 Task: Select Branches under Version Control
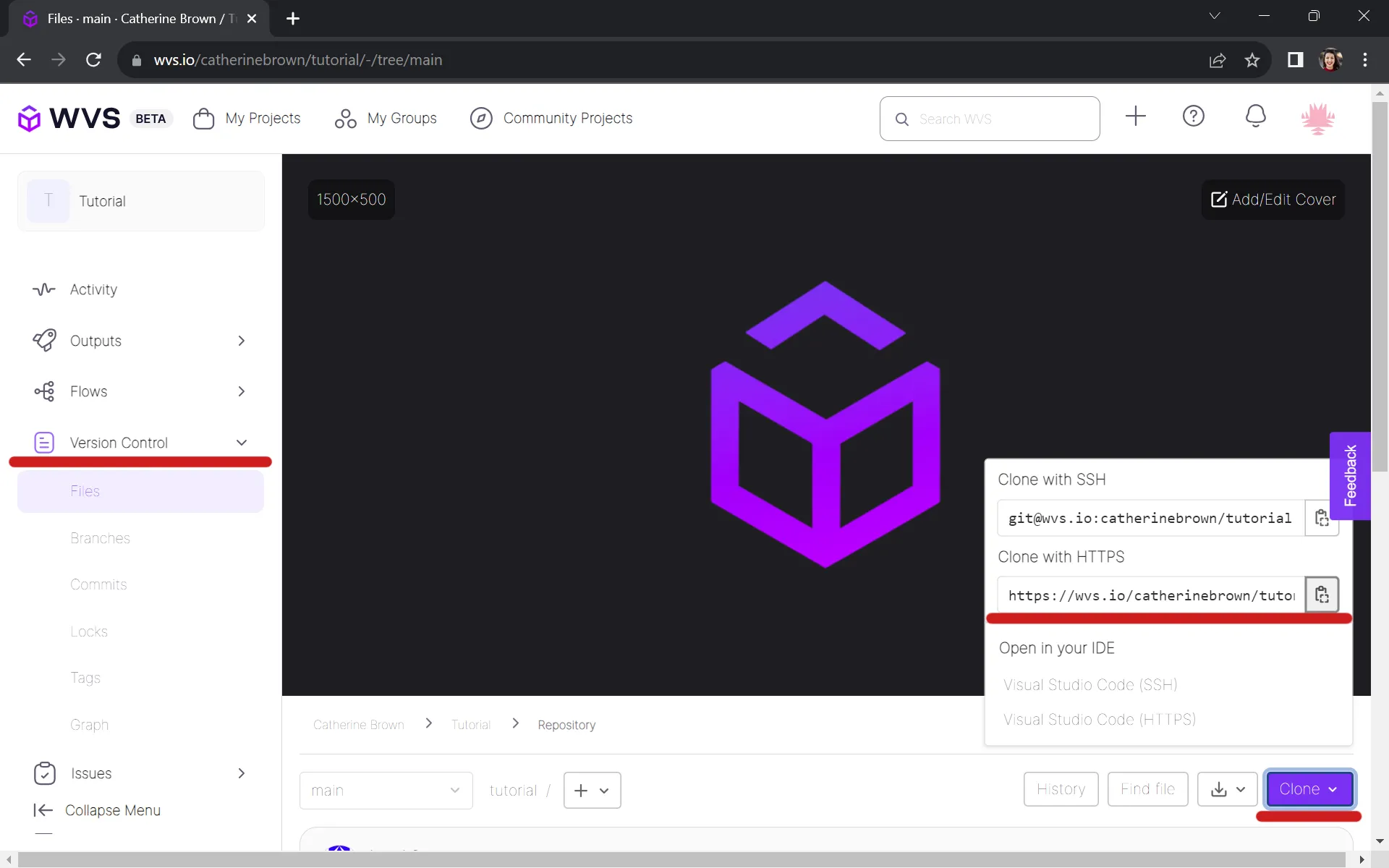click(x=100, y=538)
